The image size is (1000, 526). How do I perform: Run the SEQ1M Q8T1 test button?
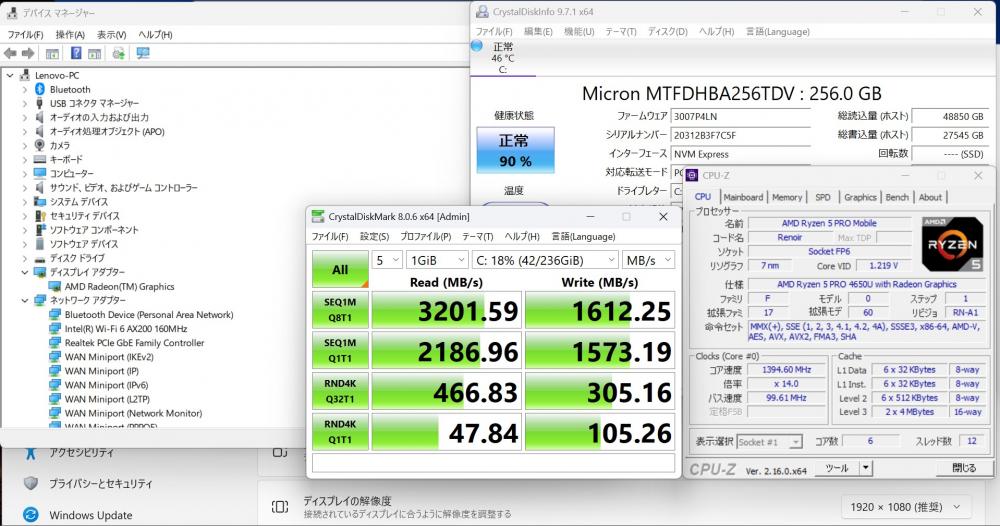[340, 310]
